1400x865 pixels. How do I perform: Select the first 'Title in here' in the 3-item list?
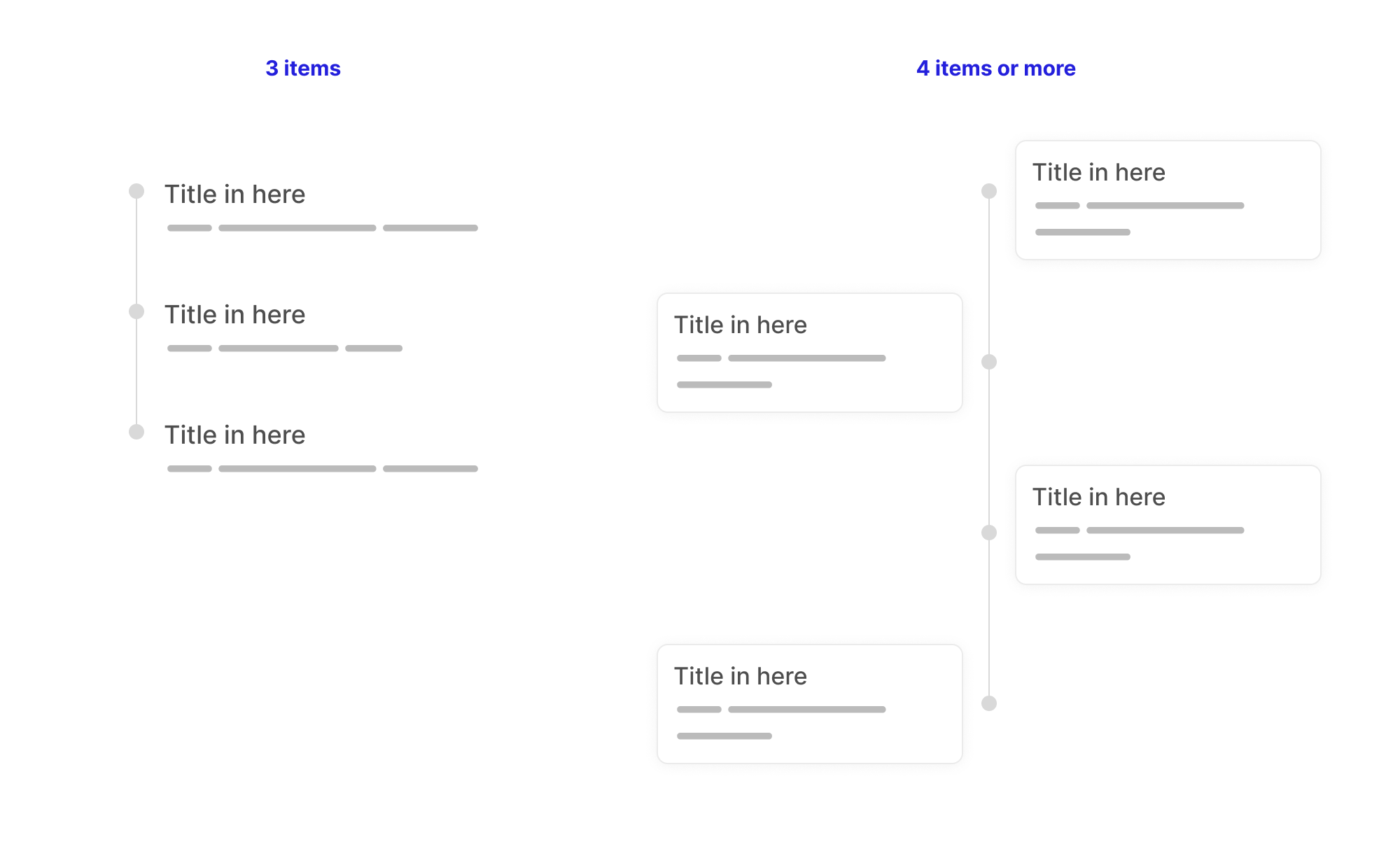pos(234,195)
